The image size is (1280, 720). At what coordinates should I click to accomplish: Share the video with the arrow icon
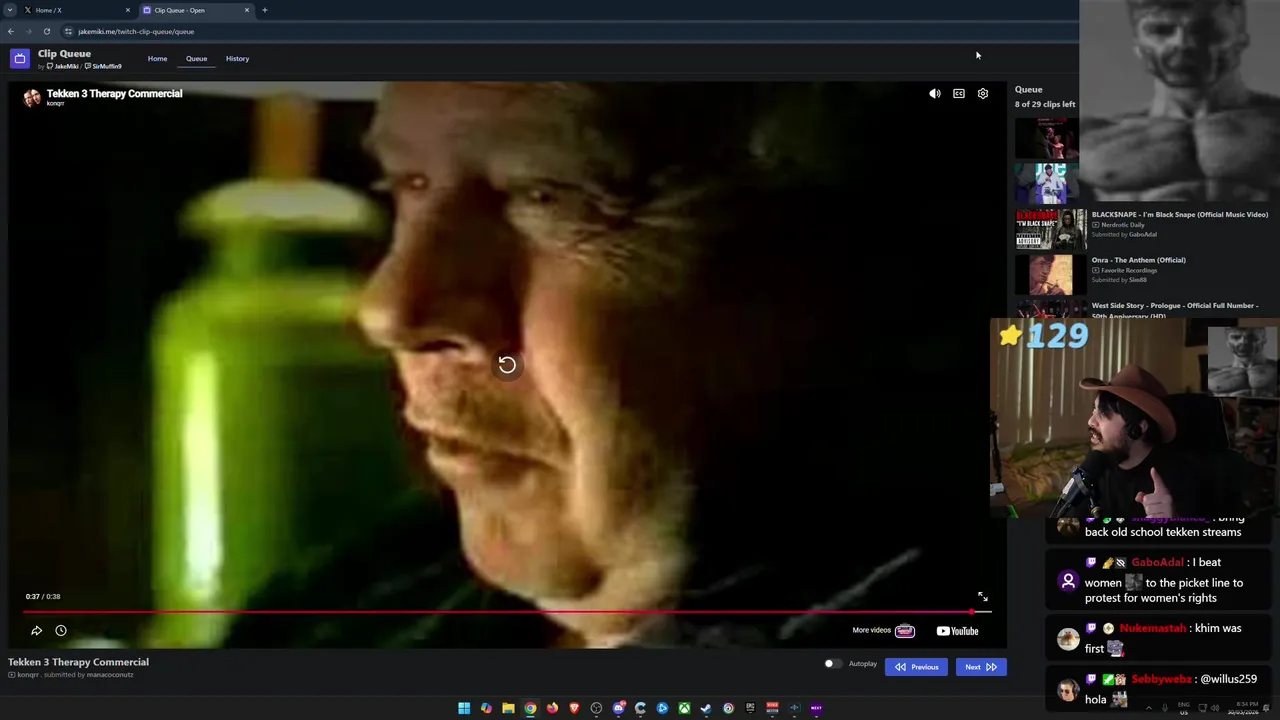pos(37,631)
